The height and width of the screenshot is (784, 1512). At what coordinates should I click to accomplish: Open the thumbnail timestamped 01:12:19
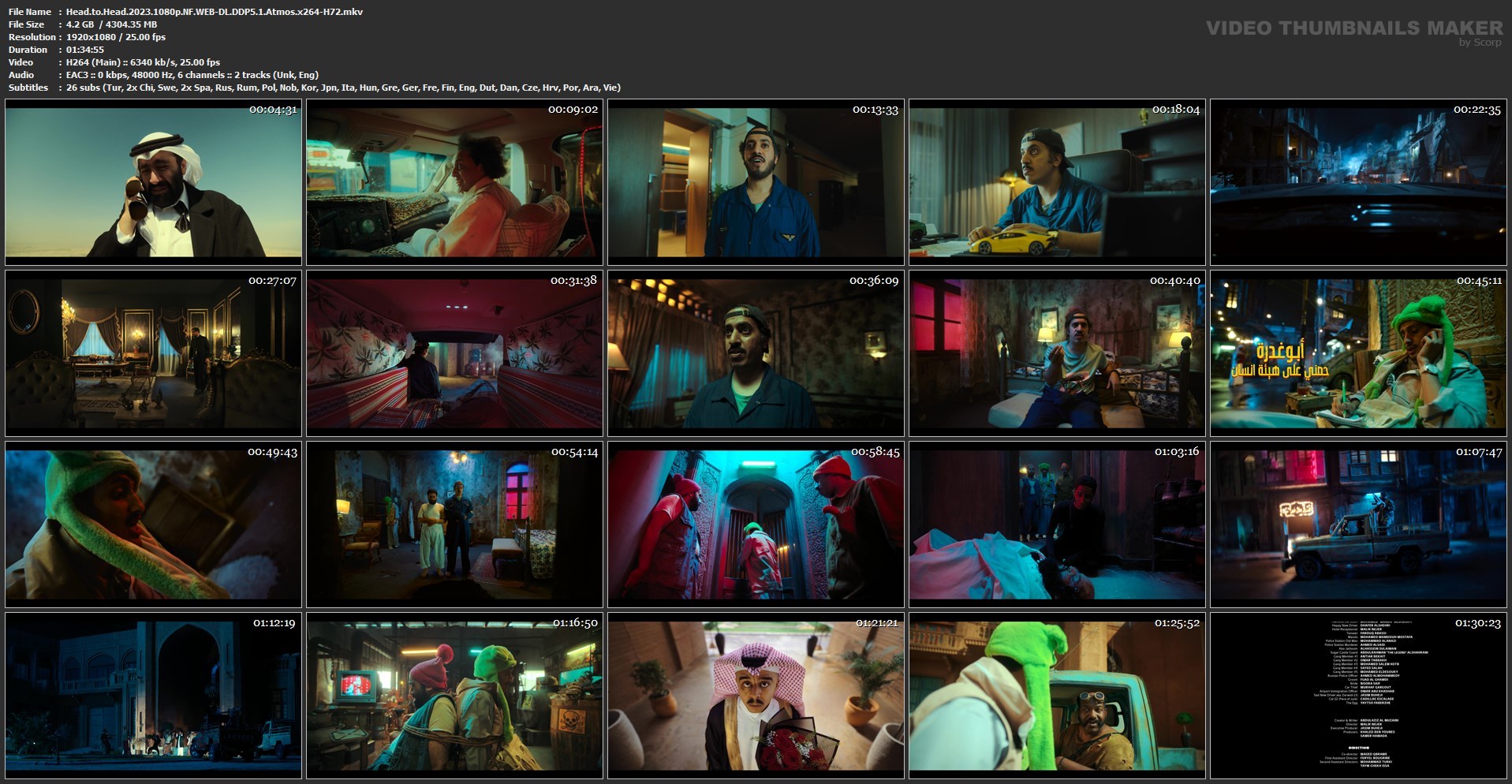coord(153,696)
